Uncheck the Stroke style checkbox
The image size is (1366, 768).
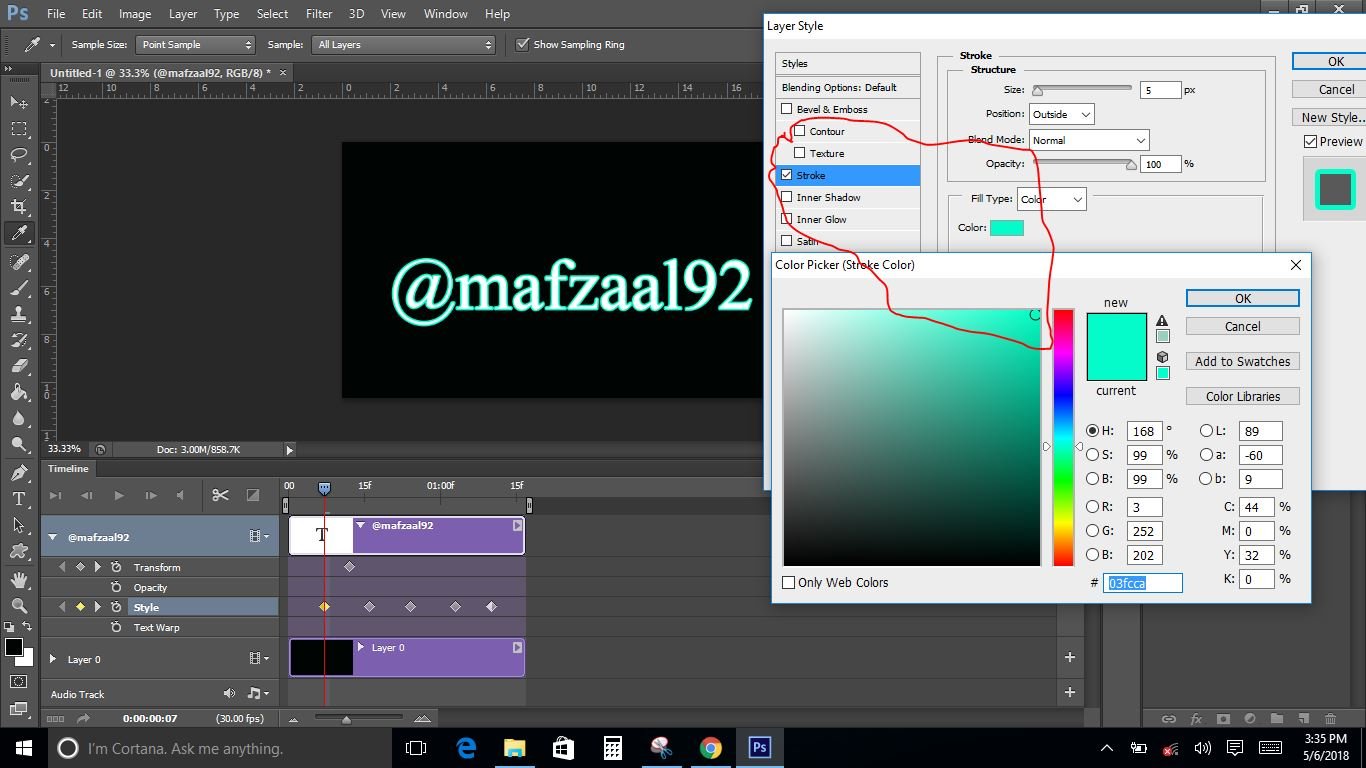[787, 175]
